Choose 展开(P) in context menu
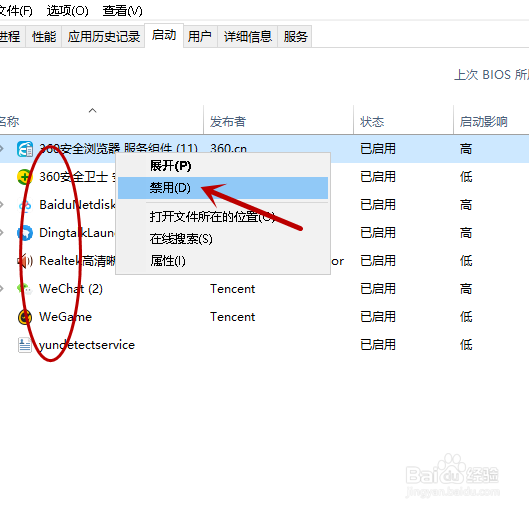Viewport: 529px width, 510px height. point(223,166)
